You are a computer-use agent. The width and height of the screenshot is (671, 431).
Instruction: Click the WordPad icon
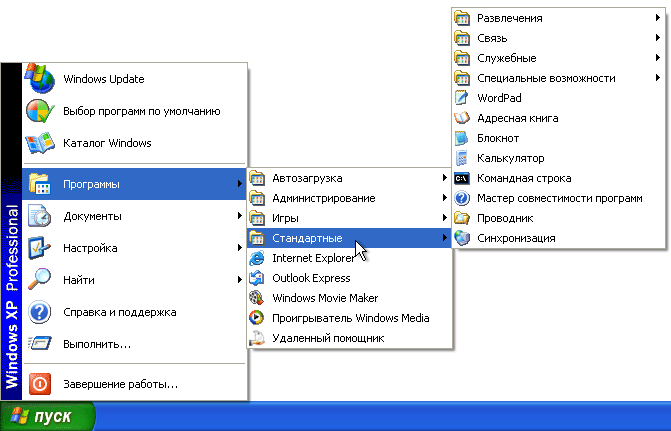[461, 98]
